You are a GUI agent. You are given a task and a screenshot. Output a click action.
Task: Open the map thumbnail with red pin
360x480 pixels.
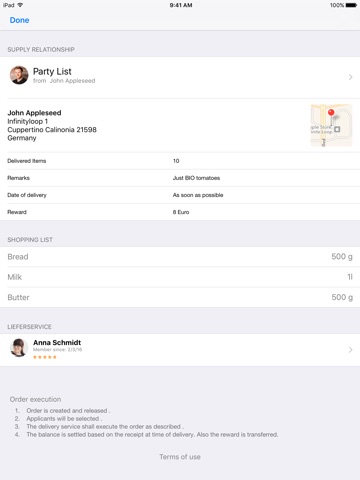click(331, 125)
